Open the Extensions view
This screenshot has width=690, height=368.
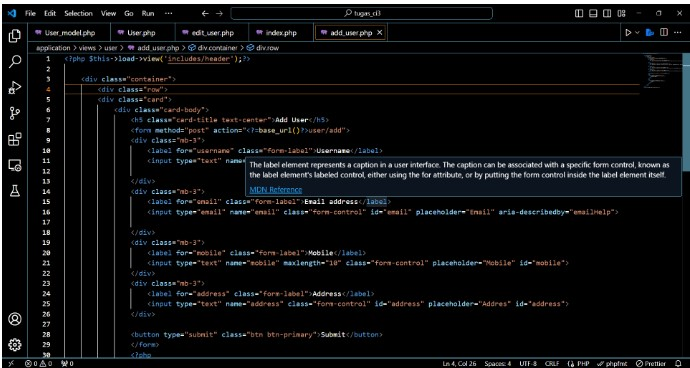point(15,139)
